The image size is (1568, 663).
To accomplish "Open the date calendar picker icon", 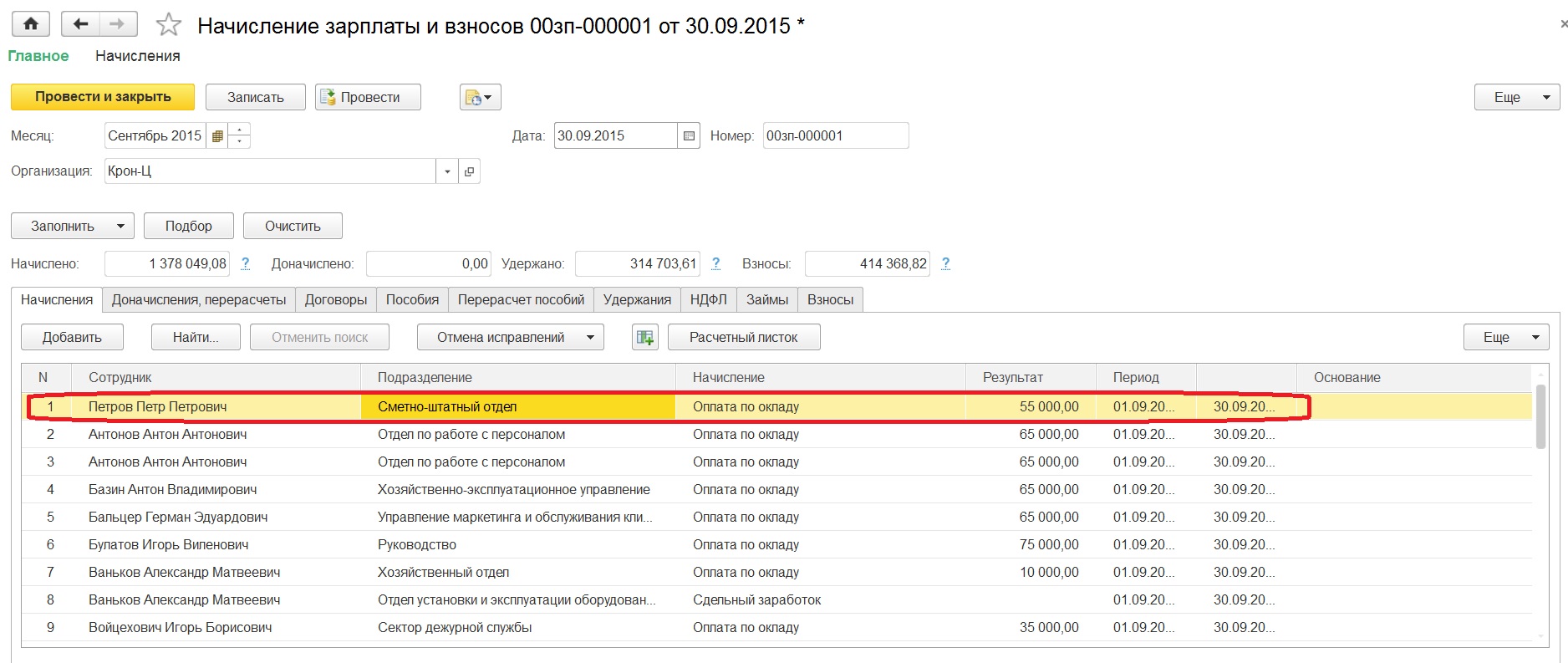I will pyautogui.click(x=689, y=135).
